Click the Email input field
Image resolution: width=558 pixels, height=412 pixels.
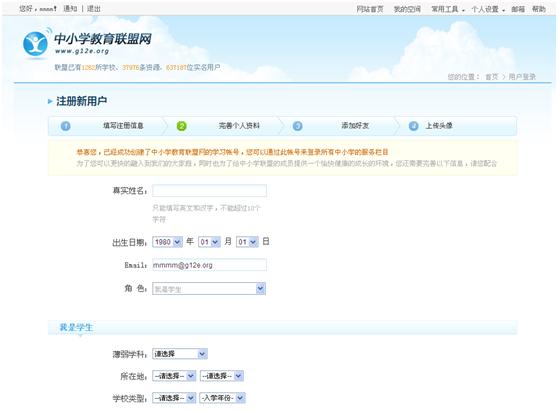[x=209, y=265]
